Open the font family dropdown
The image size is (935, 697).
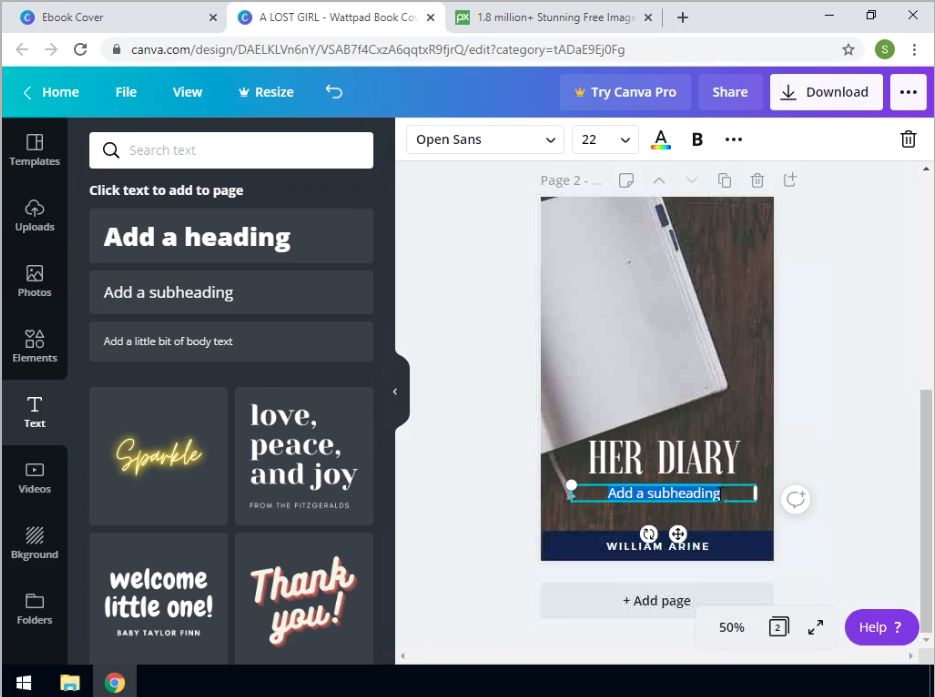485,140
